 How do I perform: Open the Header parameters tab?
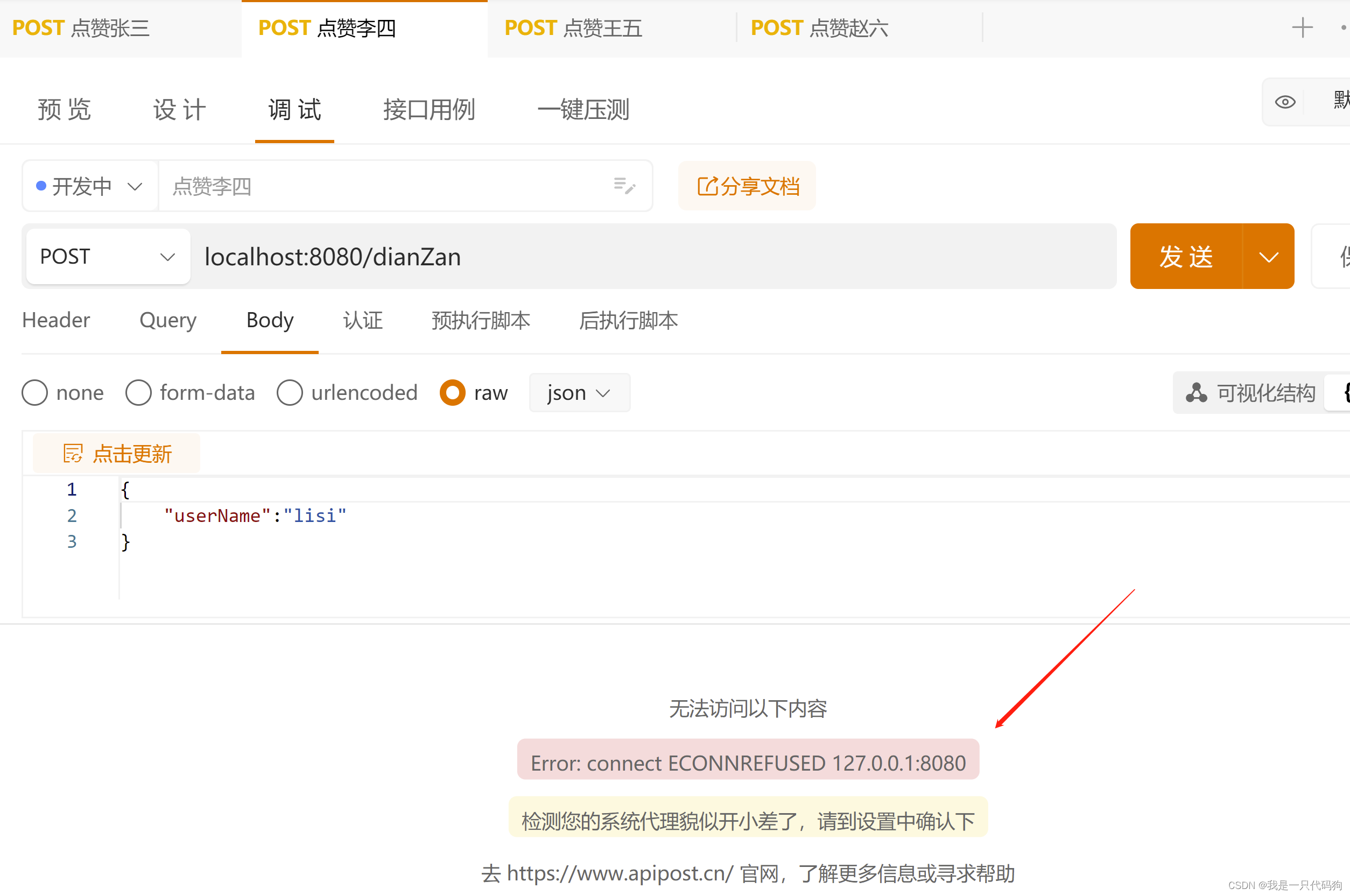tap(56, 320)
